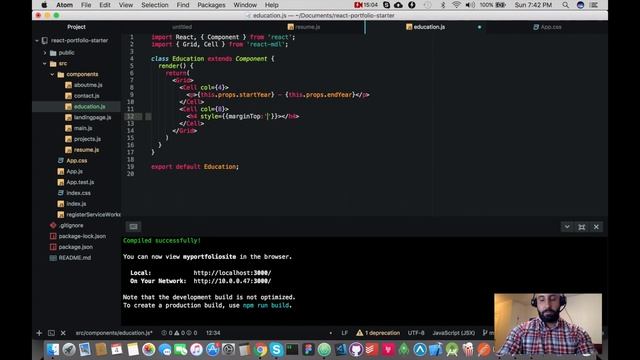Open the Edit menu
The height and width of the screenshot is (360, 640).
[x=105, y=5]
